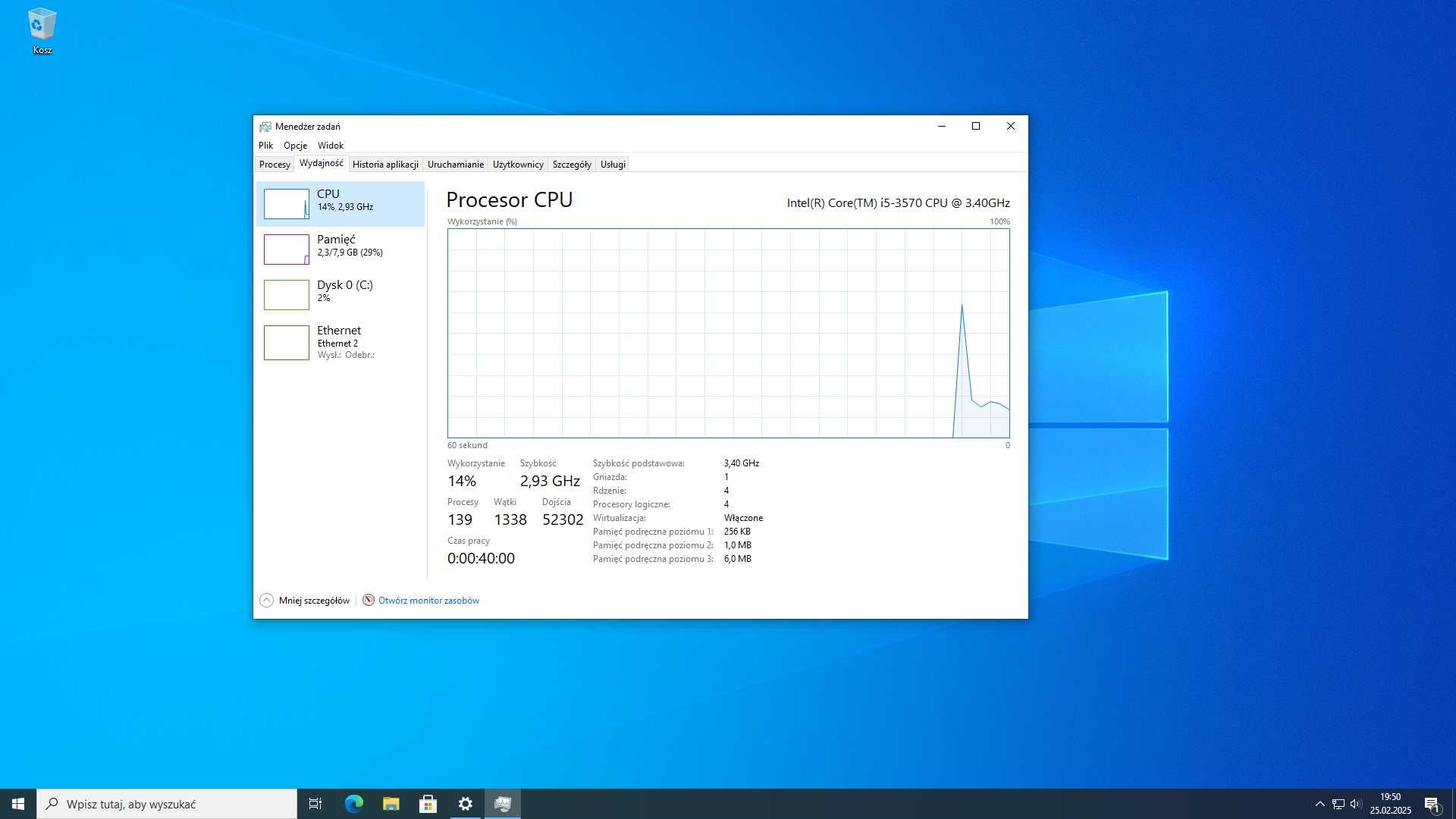The width and height of the screenshot is (1456, 819).
Task: Maximize the Menedżer zadań window
Action: pyautogui.click(x=976, y=127)
